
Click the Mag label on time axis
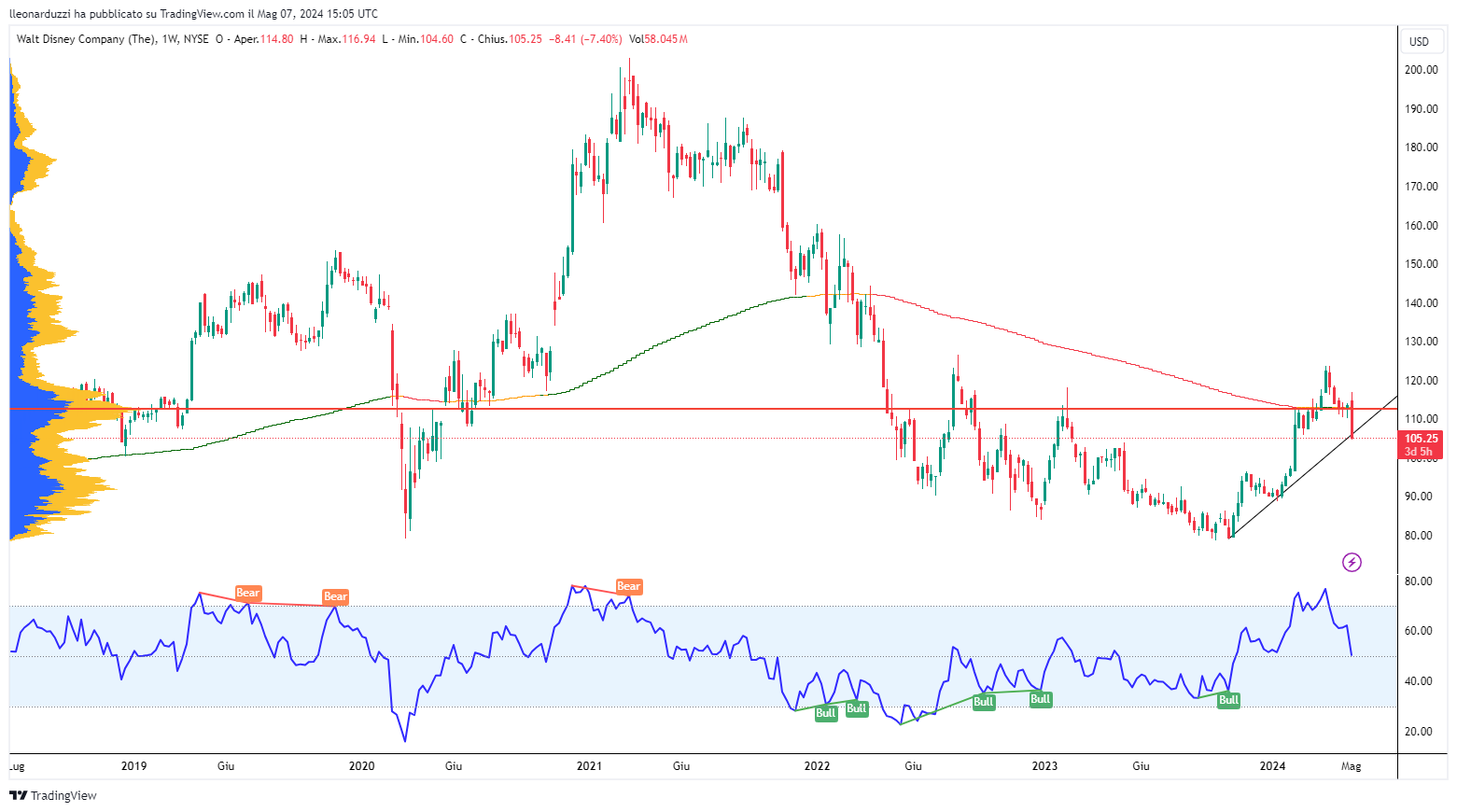pyautogui.click(x=1351, y=766)
